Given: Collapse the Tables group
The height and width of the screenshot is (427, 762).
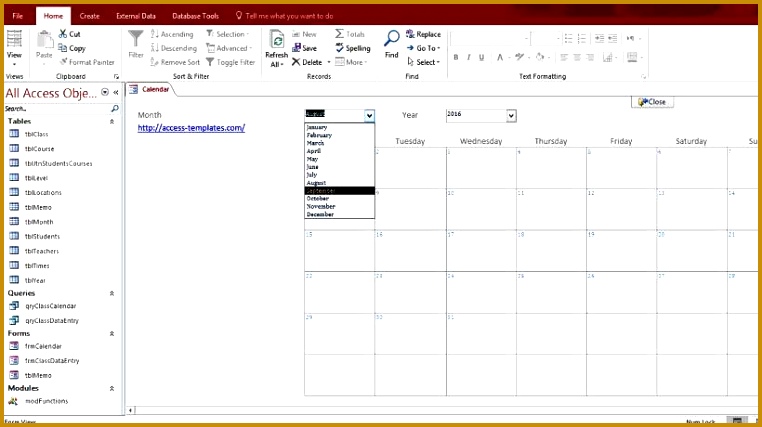Looking at the screenshot, I should [112, 121].
